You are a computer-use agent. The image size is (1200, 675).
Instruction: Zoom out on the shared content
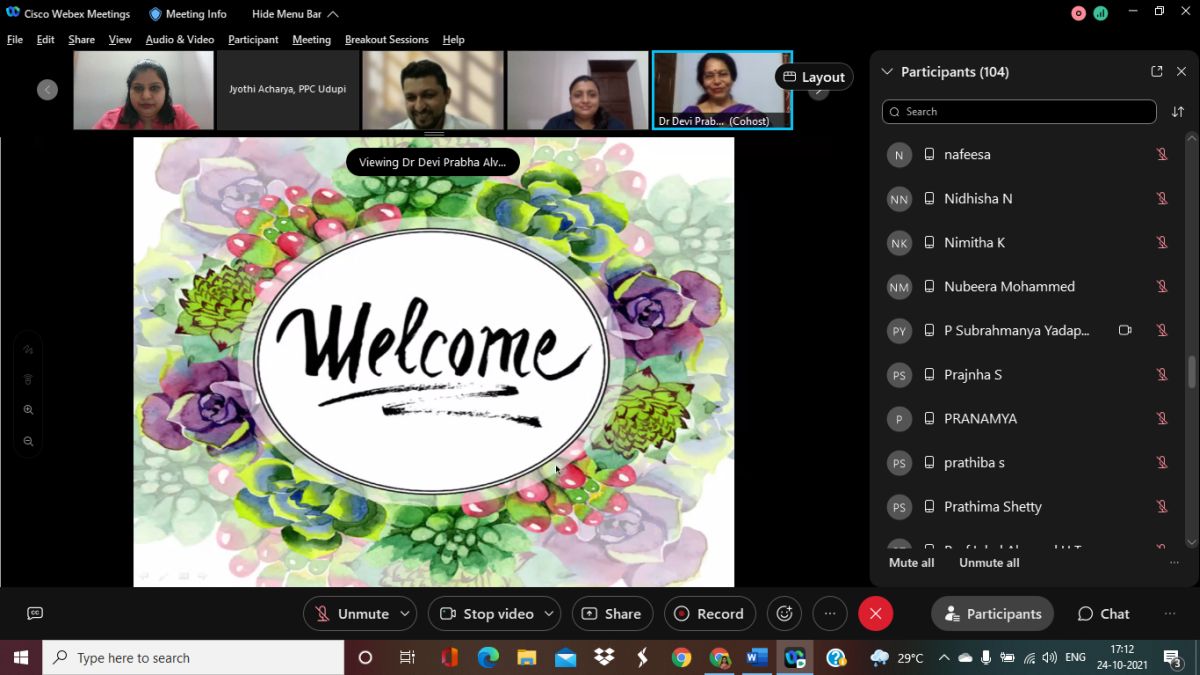pyautogui.click(x=28, y=441)
